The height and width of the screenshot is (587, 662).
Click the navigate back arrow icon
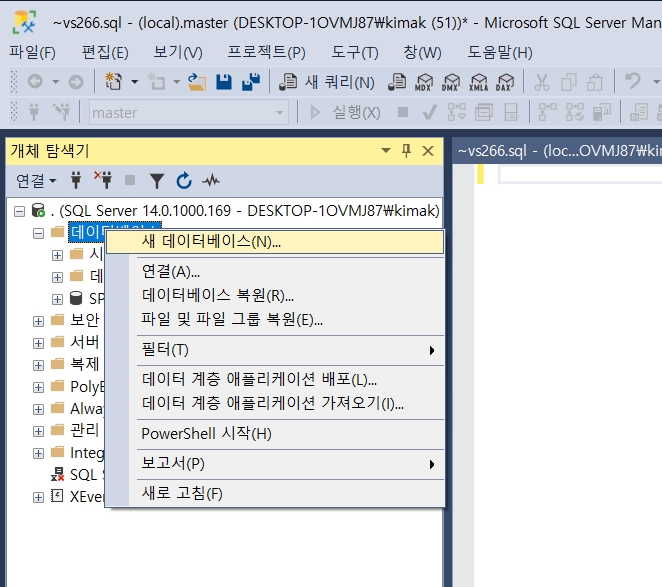pos(35,81)
